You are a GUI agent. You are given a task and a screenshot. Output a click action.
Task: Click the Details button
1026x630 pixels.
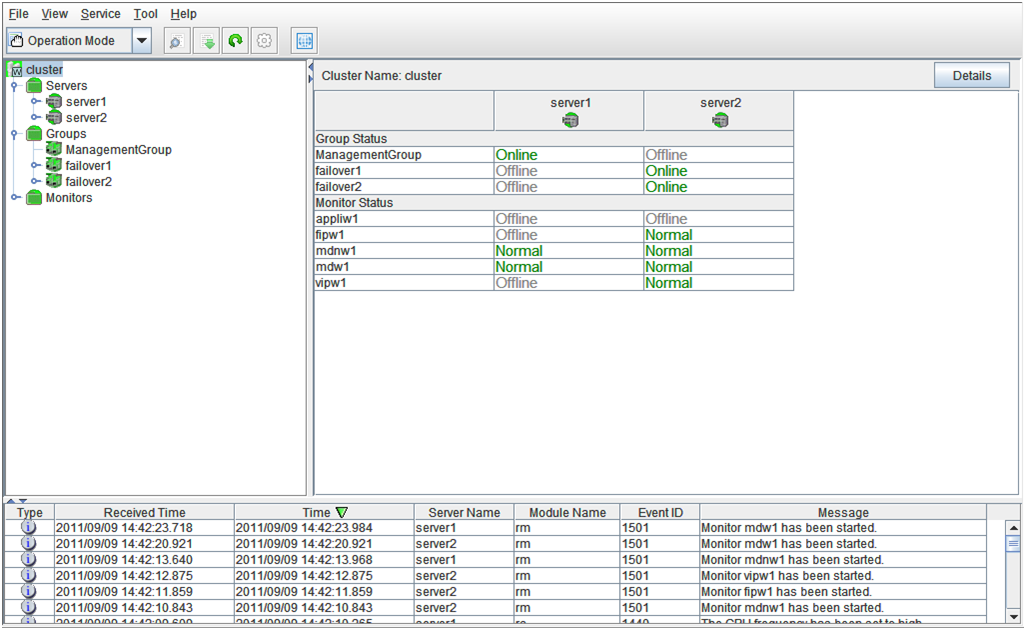tap(971, 76)
